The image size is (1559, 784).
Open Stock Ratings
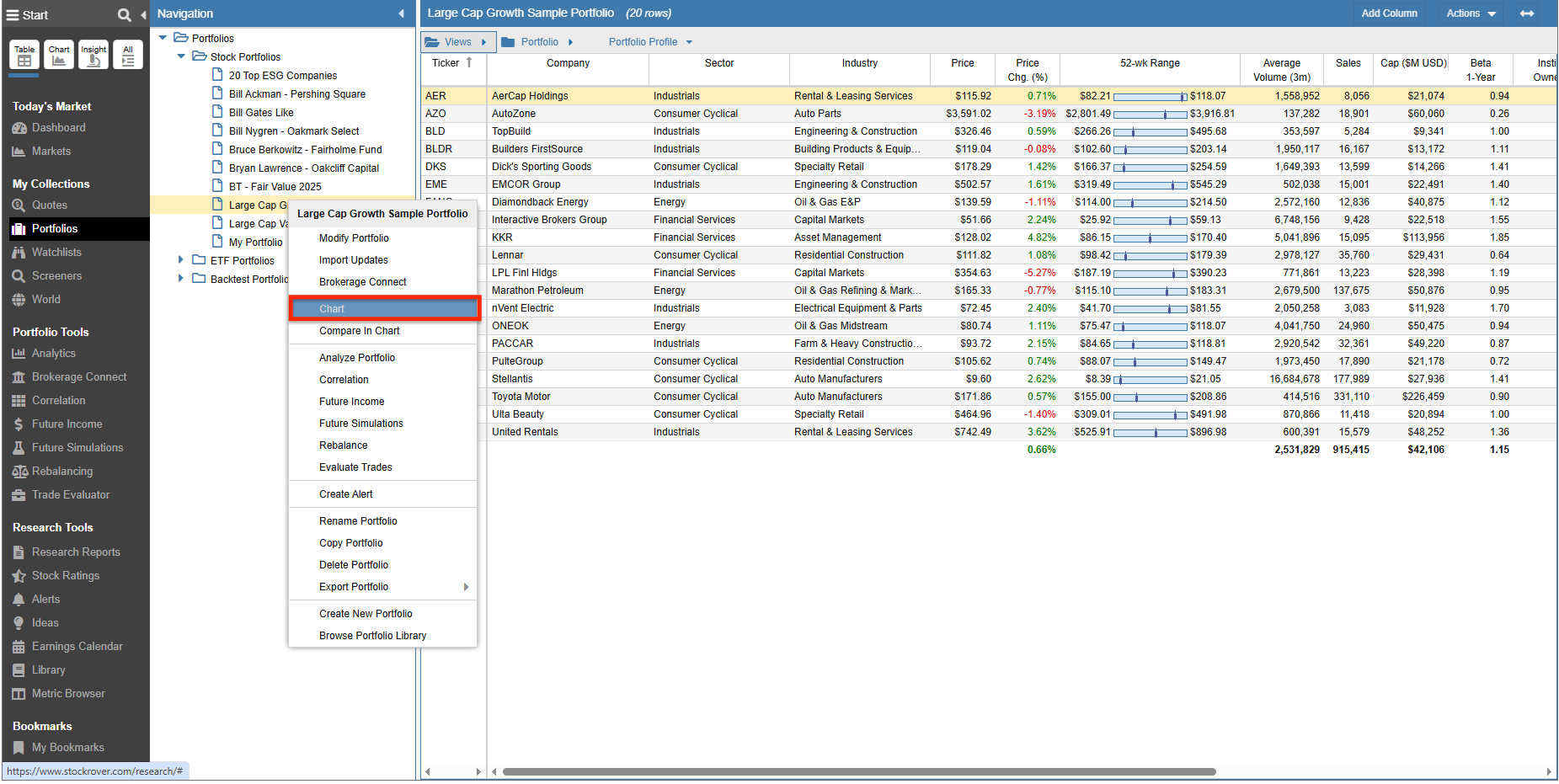point(65,576)
